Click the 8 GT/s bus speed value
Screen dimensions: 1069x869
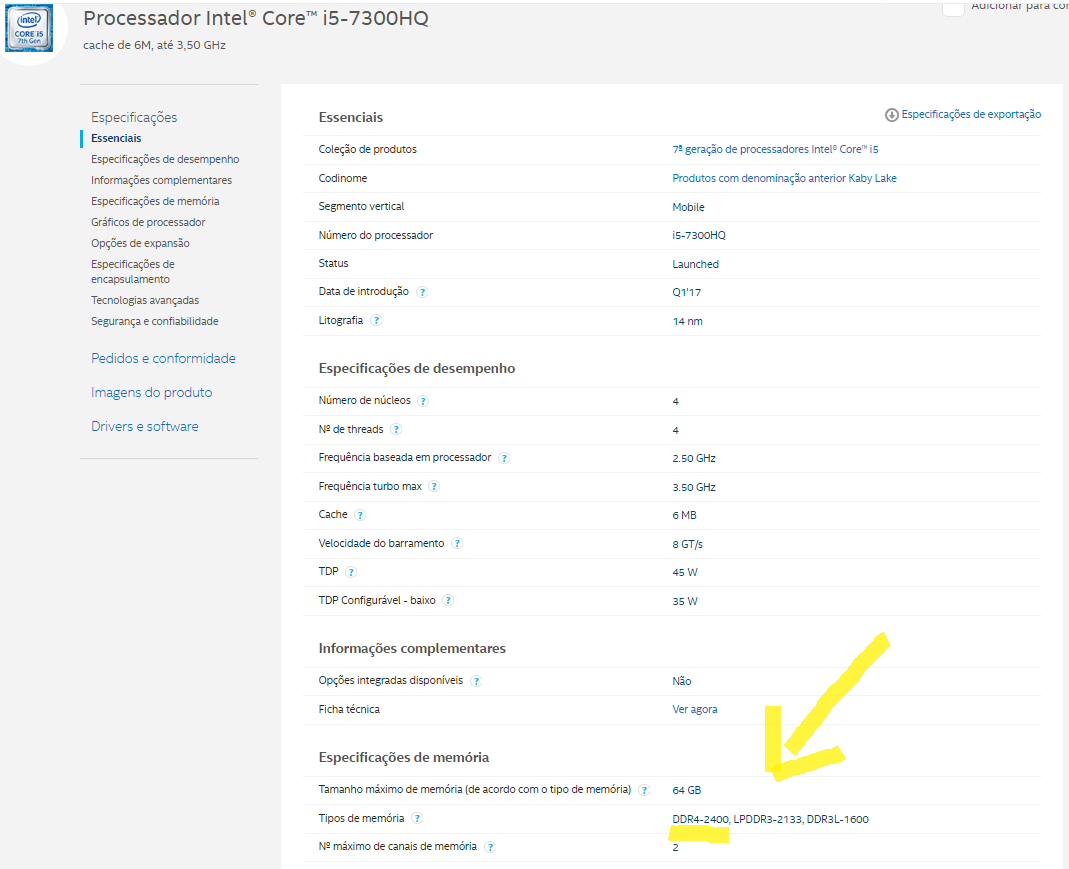tap(687, 545)
